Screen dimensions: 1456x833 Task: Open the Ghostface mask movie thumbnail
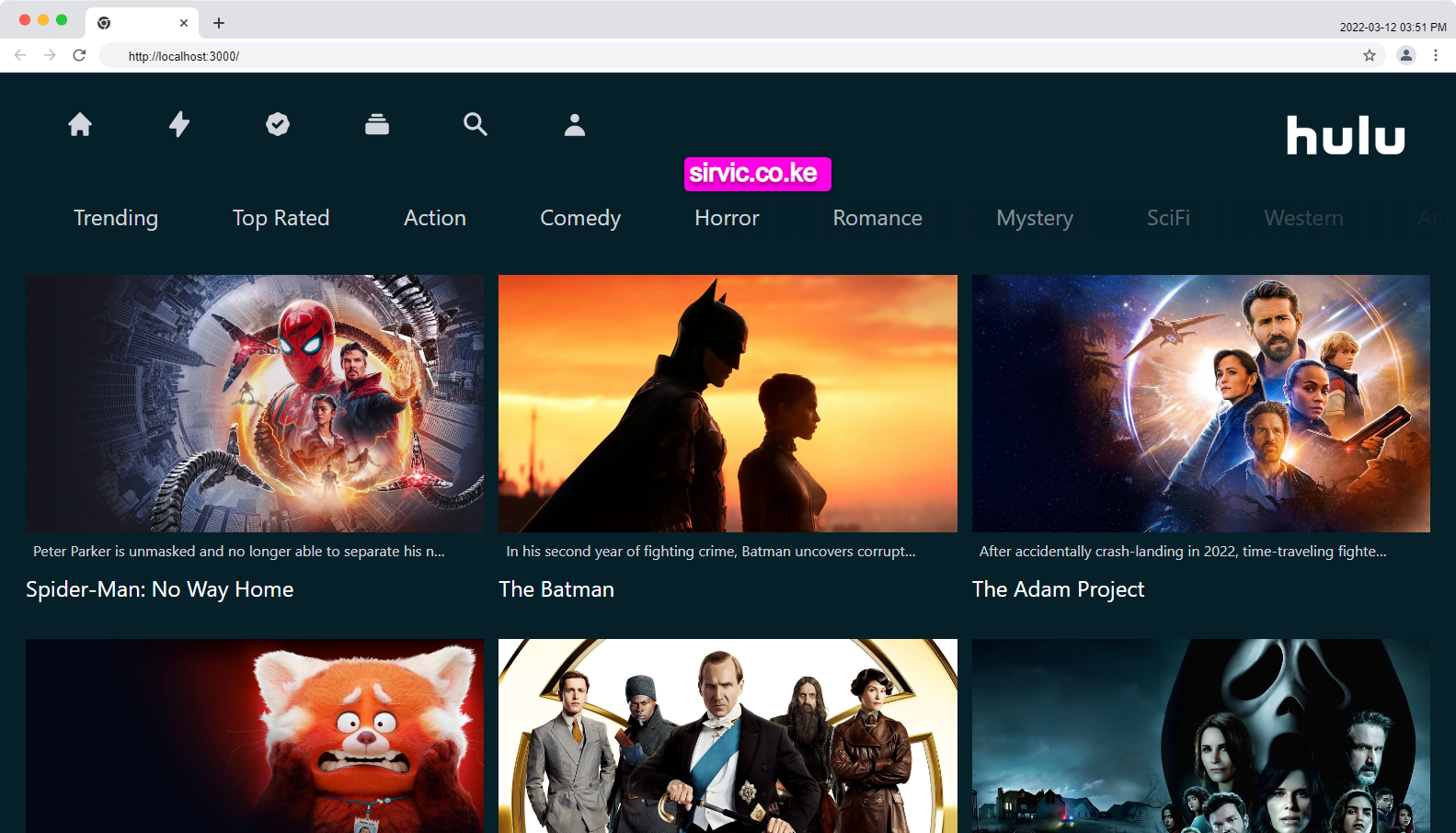click(1201, 736)
